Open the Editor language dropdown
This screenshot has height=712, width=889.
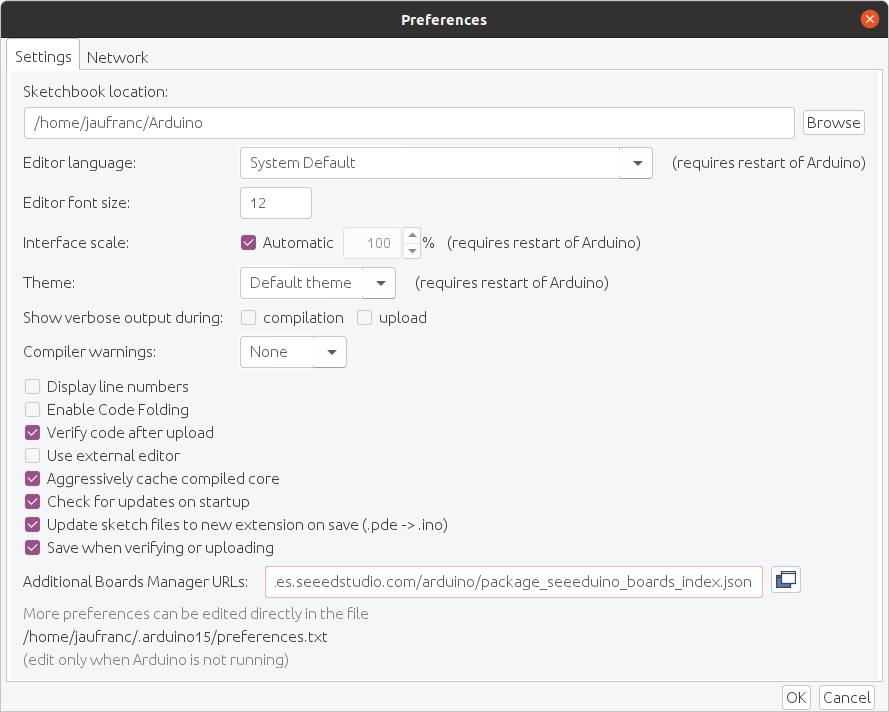tap(446, 163)
